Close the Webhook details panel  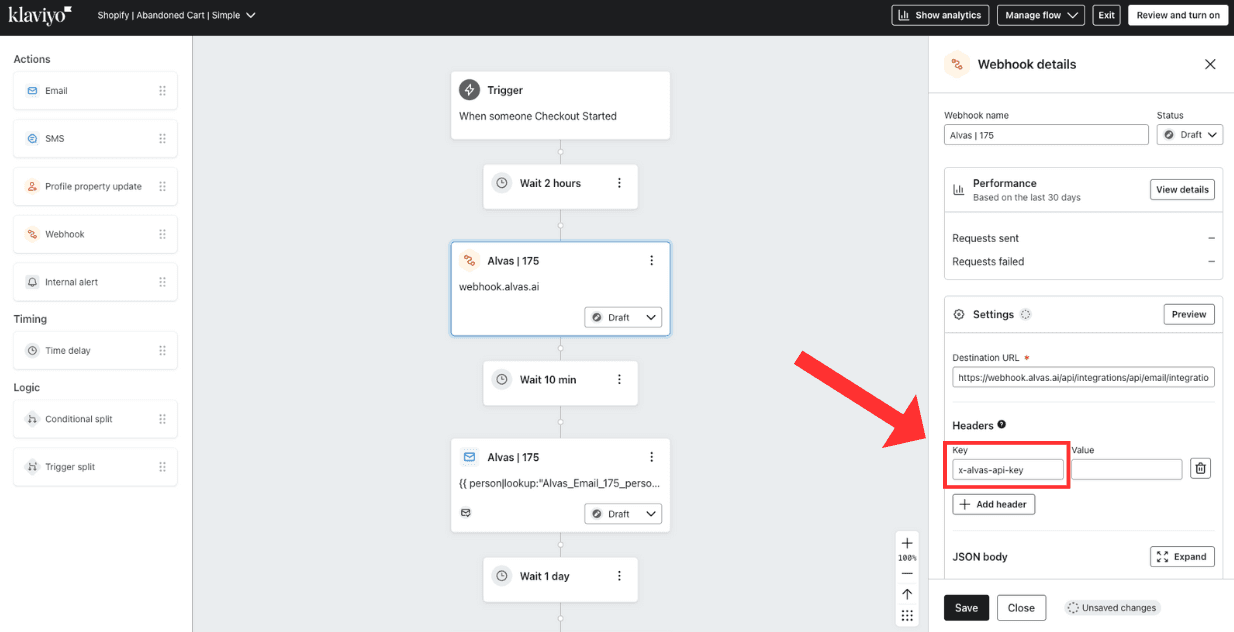(1210, 64)
